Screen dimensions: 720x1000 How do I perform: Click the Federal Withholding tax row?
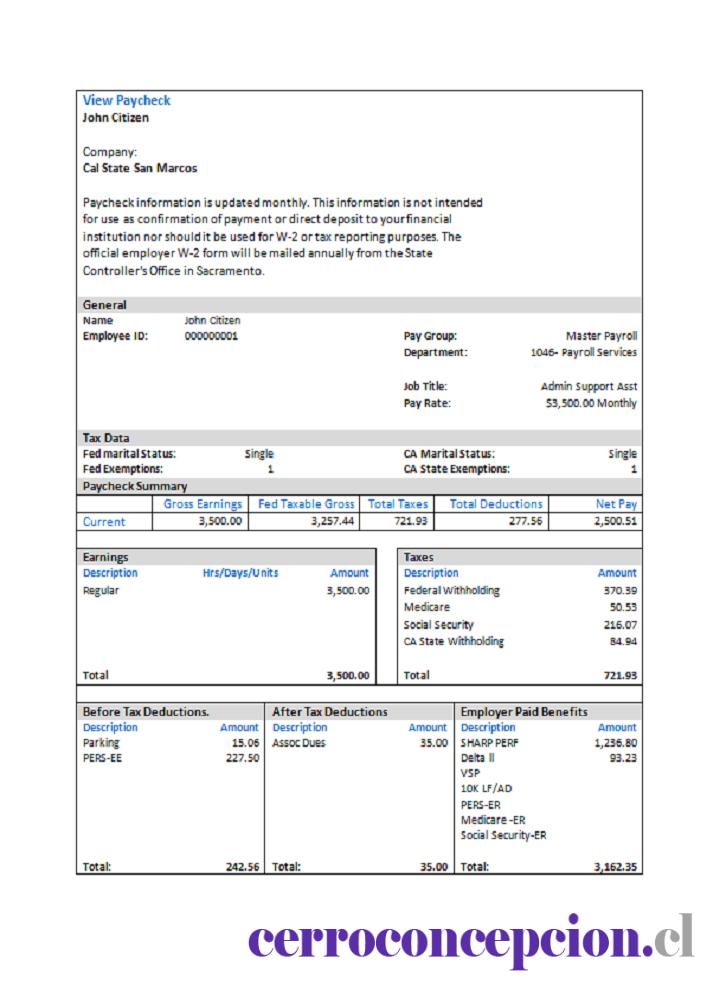pyautogui.click(x=520, y=591)
